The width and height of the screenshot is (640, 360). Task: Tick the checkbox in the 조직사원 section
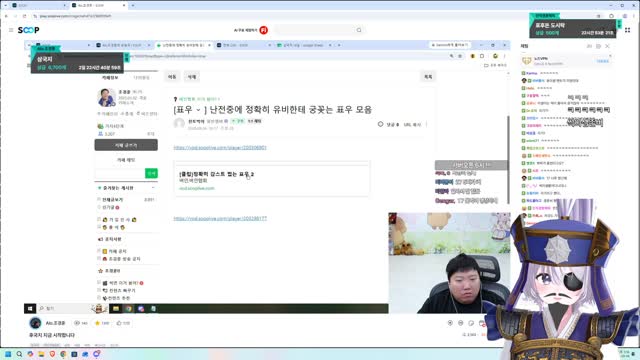pyautogui.click(x=99, y=251)
